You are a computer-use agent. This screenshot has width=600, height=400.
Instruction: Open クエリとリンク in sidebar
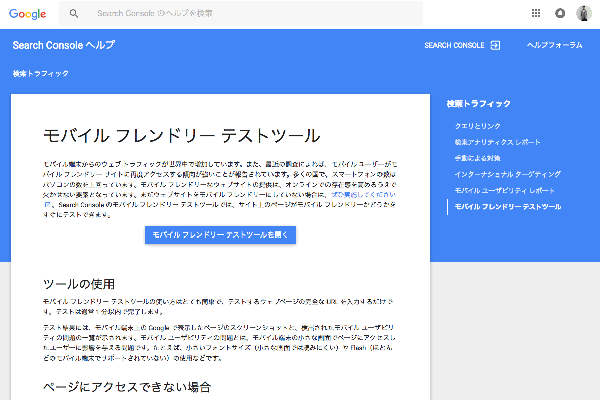tap(478, 126)
